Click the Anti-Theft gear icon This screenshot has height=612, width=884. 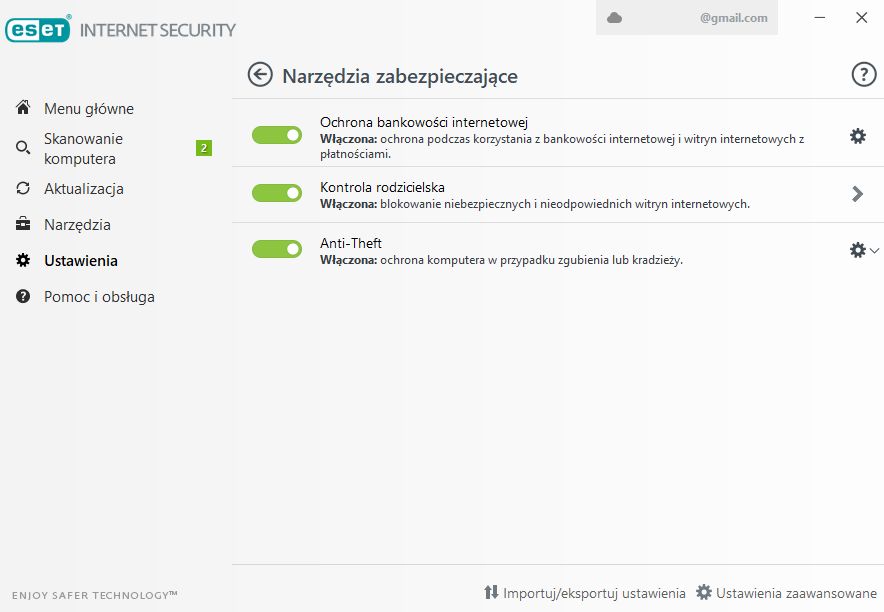pyautogui.click(x=856, y=250)
